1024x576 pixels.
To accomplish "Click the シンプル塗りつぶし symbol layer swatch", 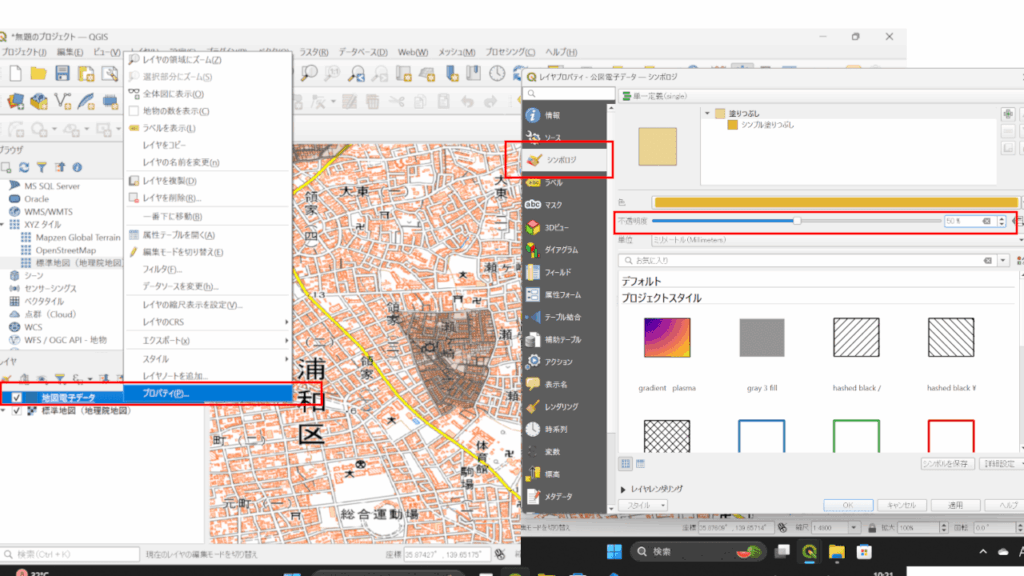I will (x=733, y=125).
